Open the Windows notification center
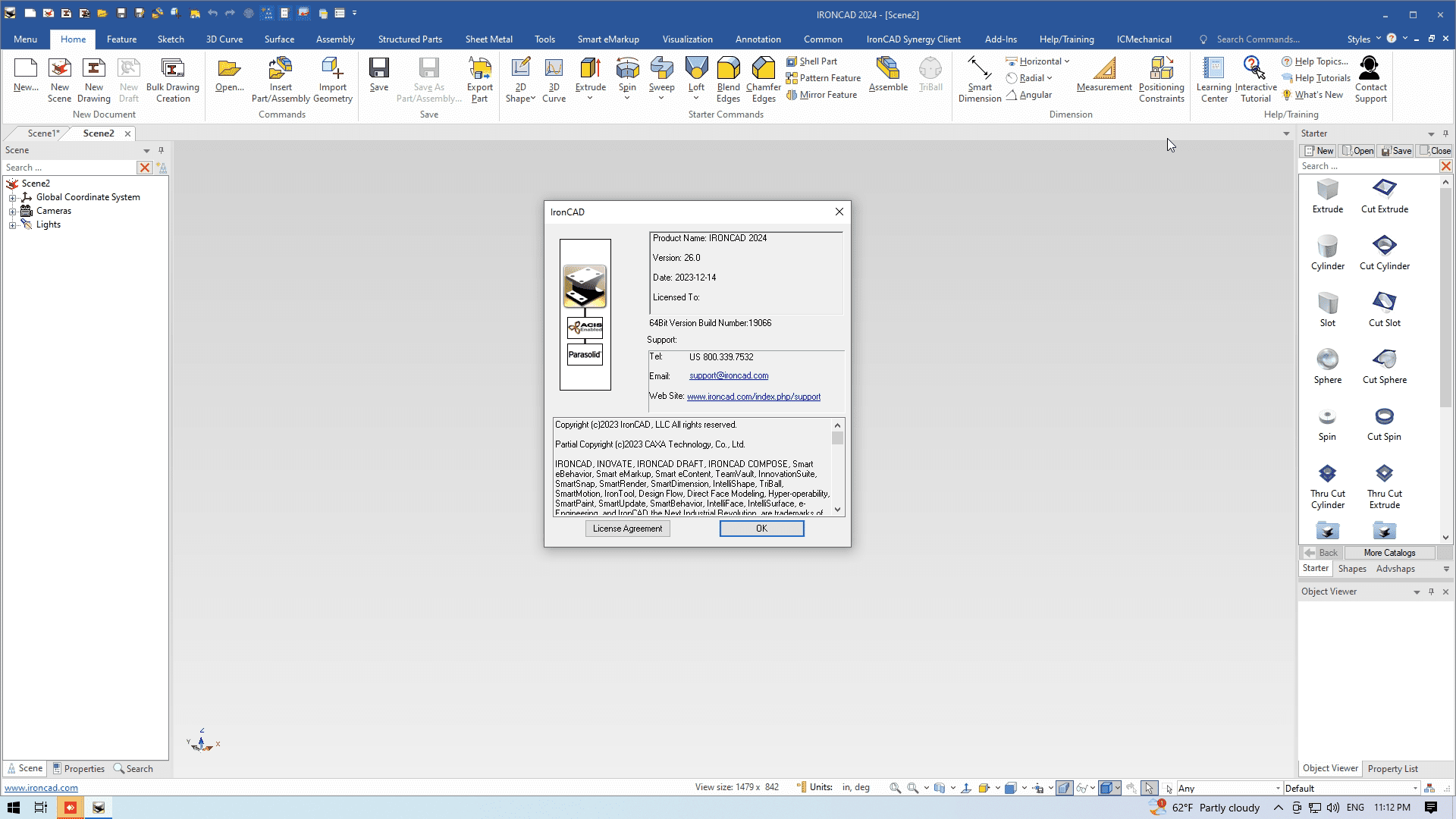This screenshot has height=819, width=1456. click(1431, 808)
